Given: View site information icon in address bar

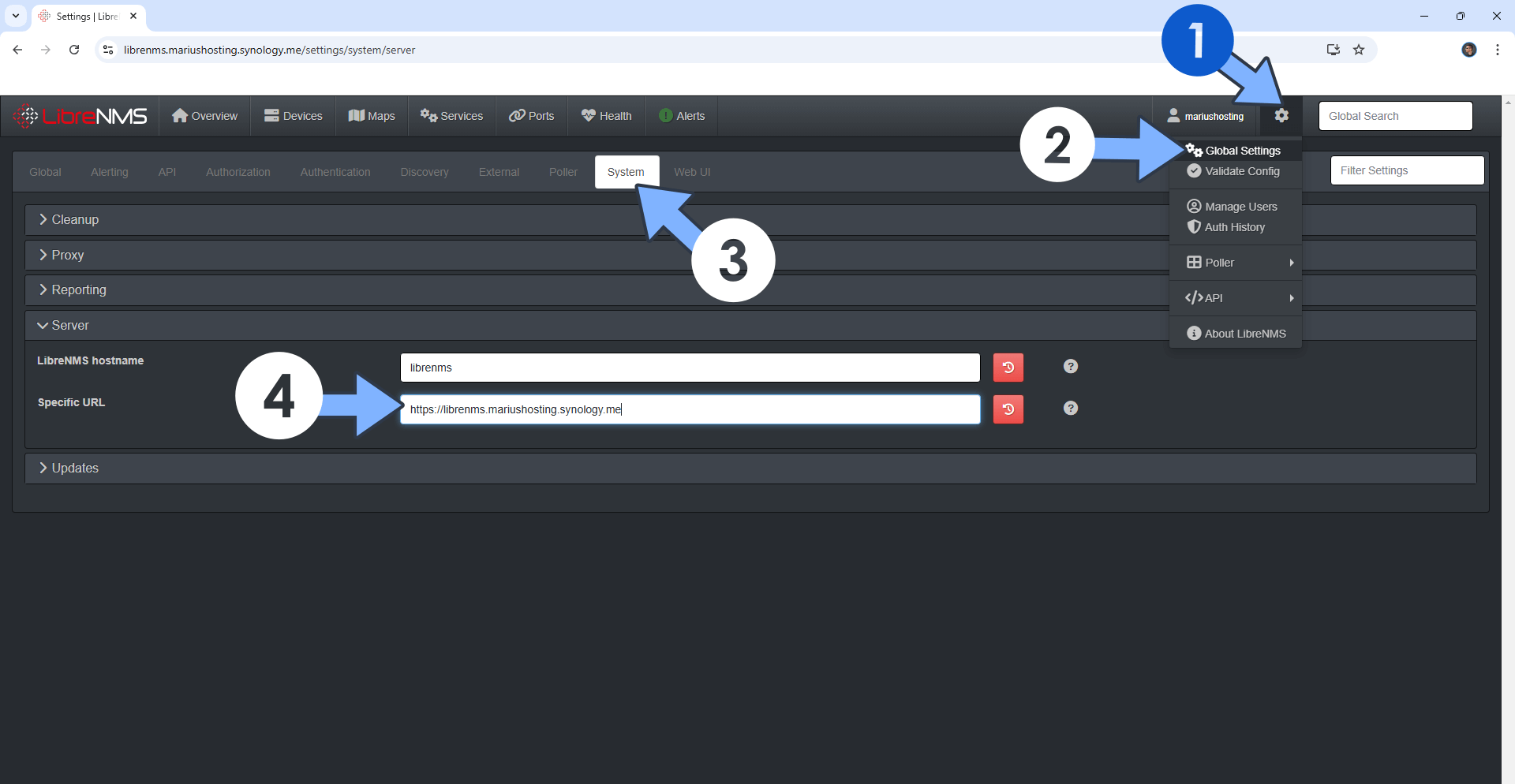Looking at the screenshot, I should pos(109,50).
